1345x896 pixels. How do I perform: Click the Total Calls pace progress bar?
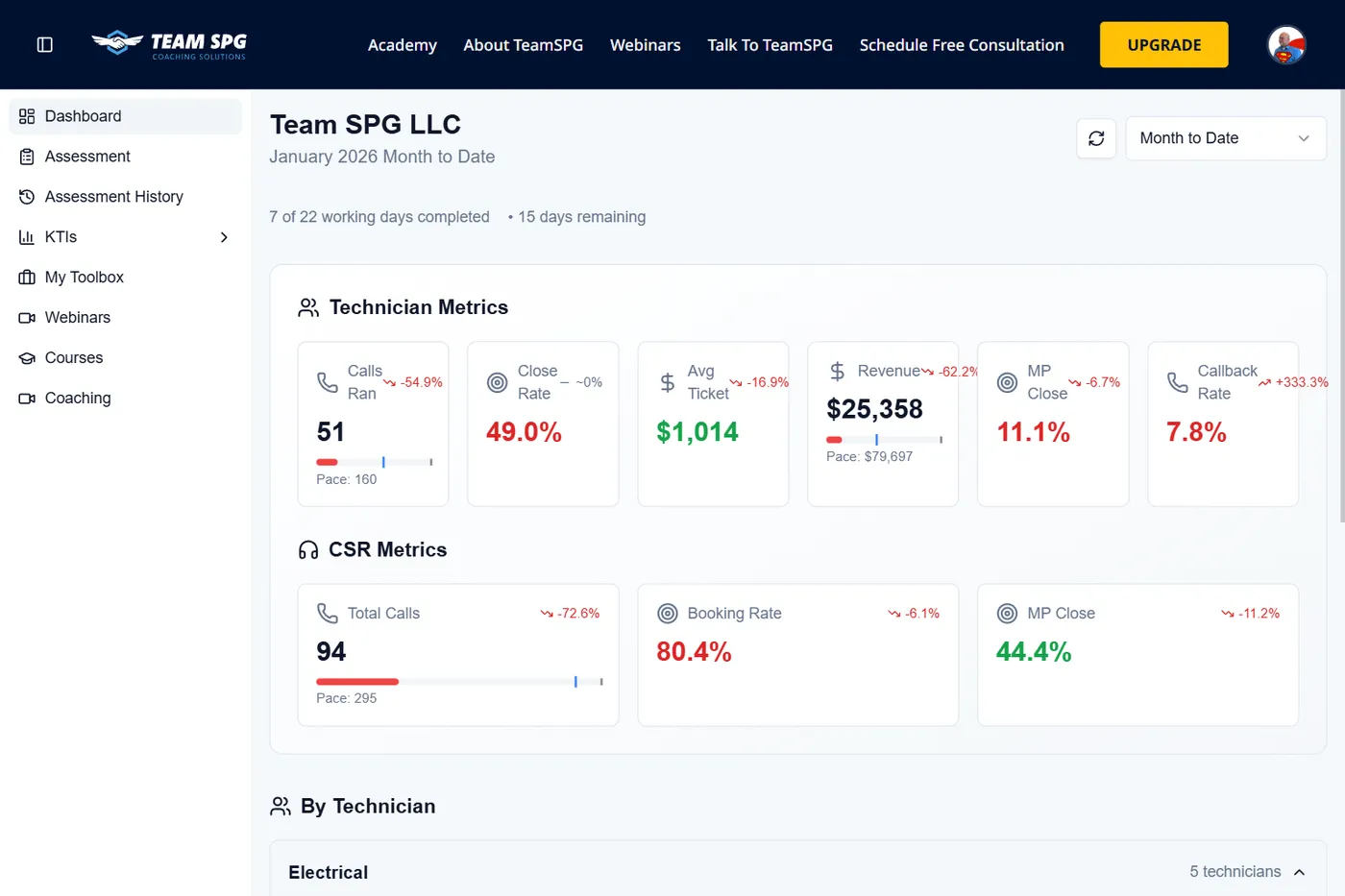click(x=459, y=682)
